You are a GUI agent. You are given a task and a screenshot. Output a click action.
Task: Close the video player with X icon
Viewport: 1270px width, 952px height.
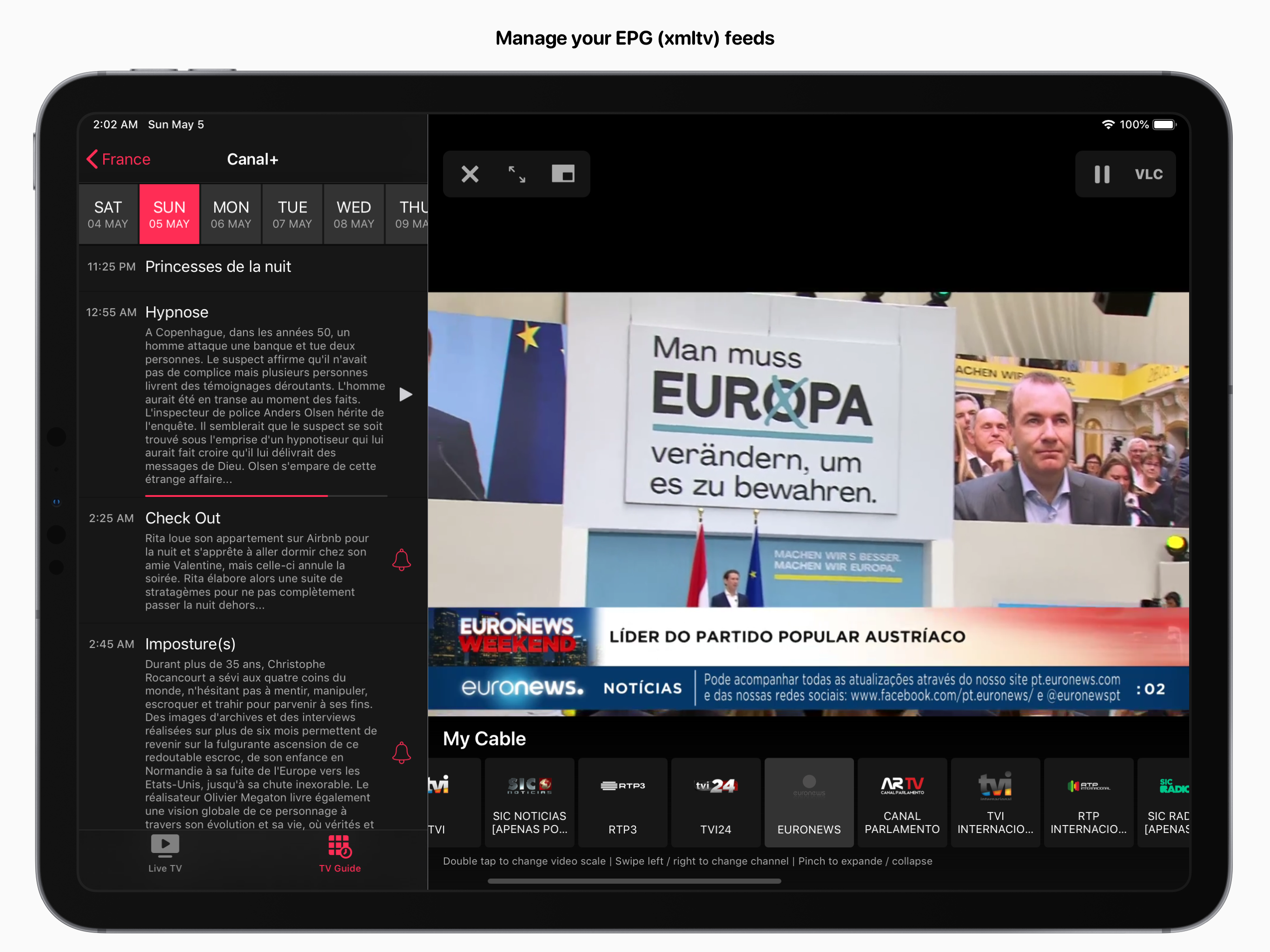pyautogui.click(x=470, y=174)
